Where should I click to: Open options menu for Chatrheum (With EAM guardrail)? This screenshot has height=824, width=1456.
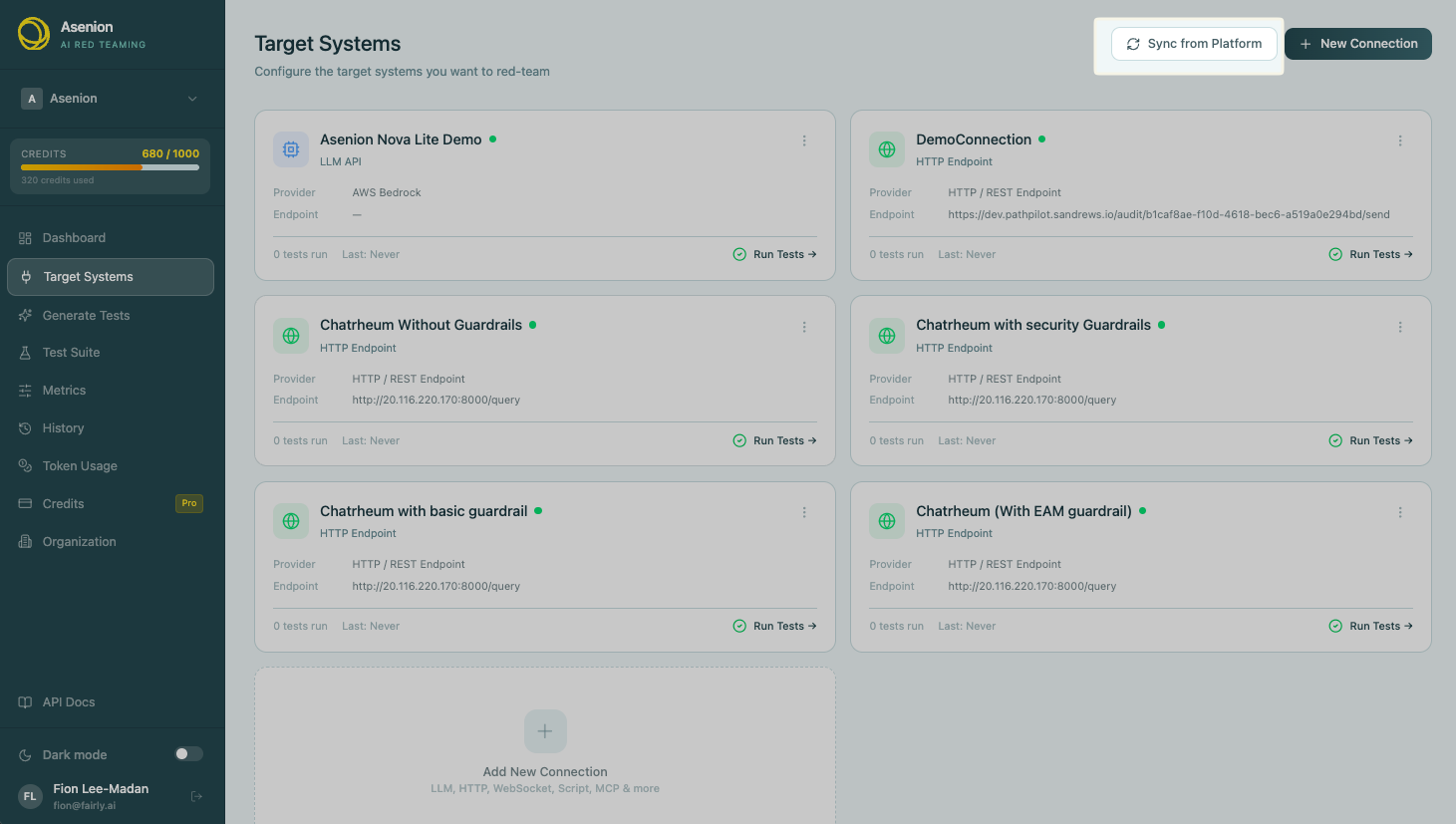point(1400,512)
